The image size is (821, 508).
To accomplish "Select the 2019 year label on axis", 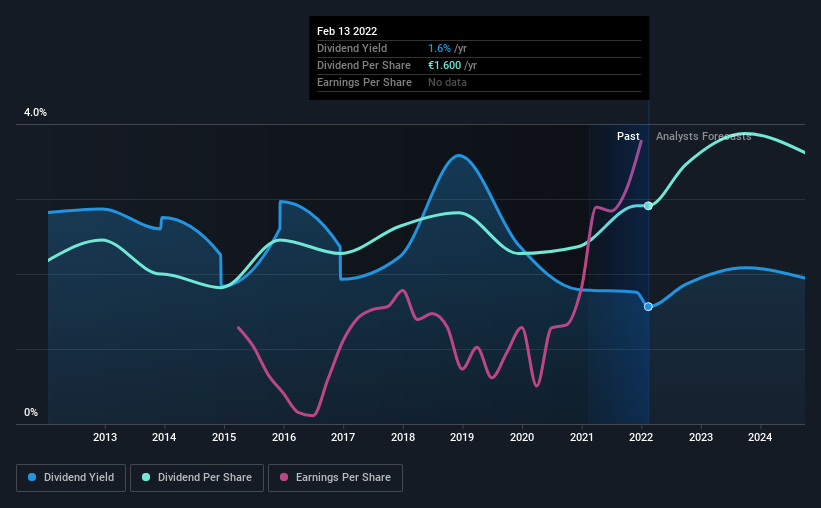I will (x=462, y=437).
